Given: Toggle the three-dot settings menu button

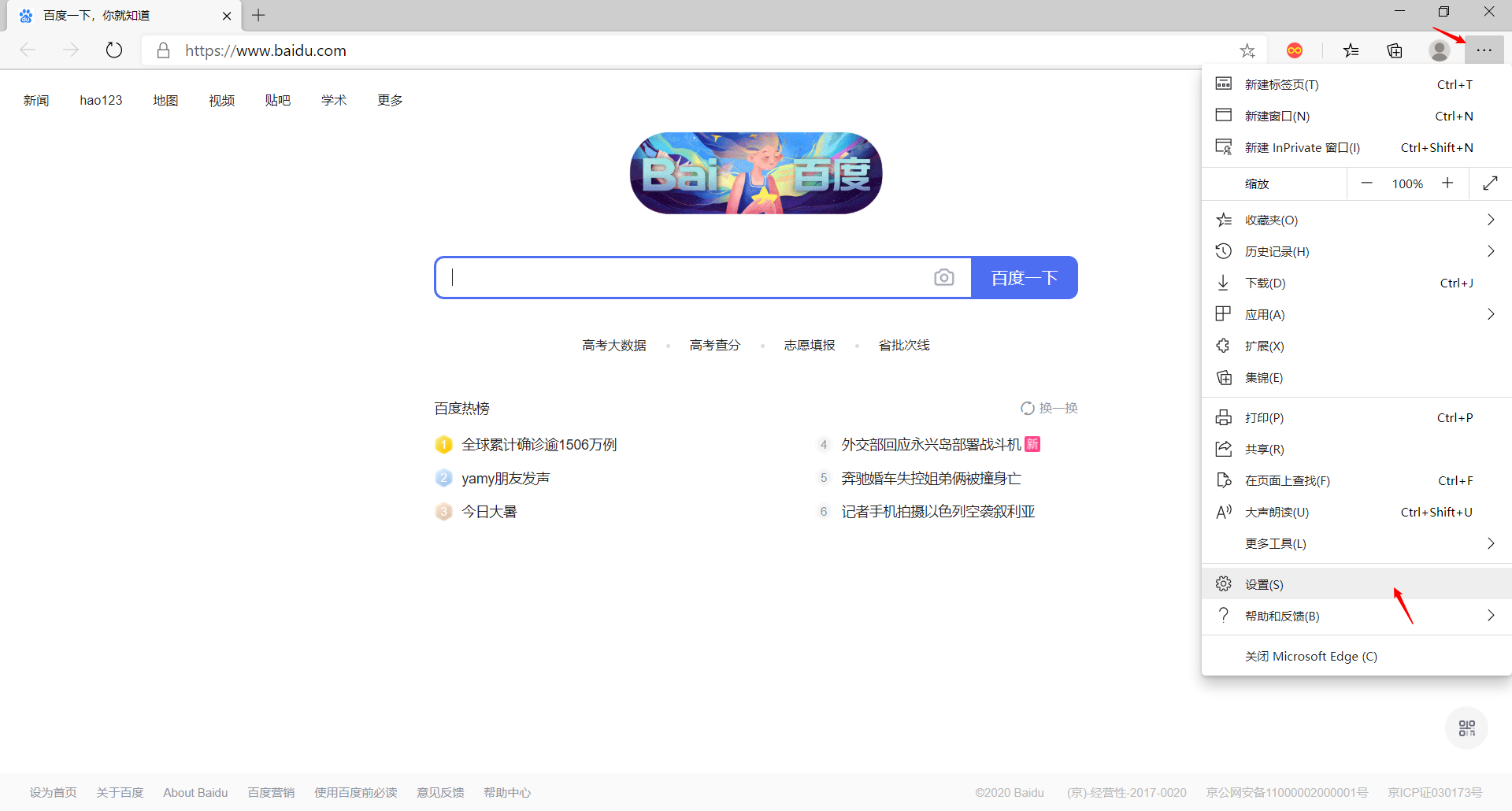Looking at the screenshot, I should [x=1484, y=50].
